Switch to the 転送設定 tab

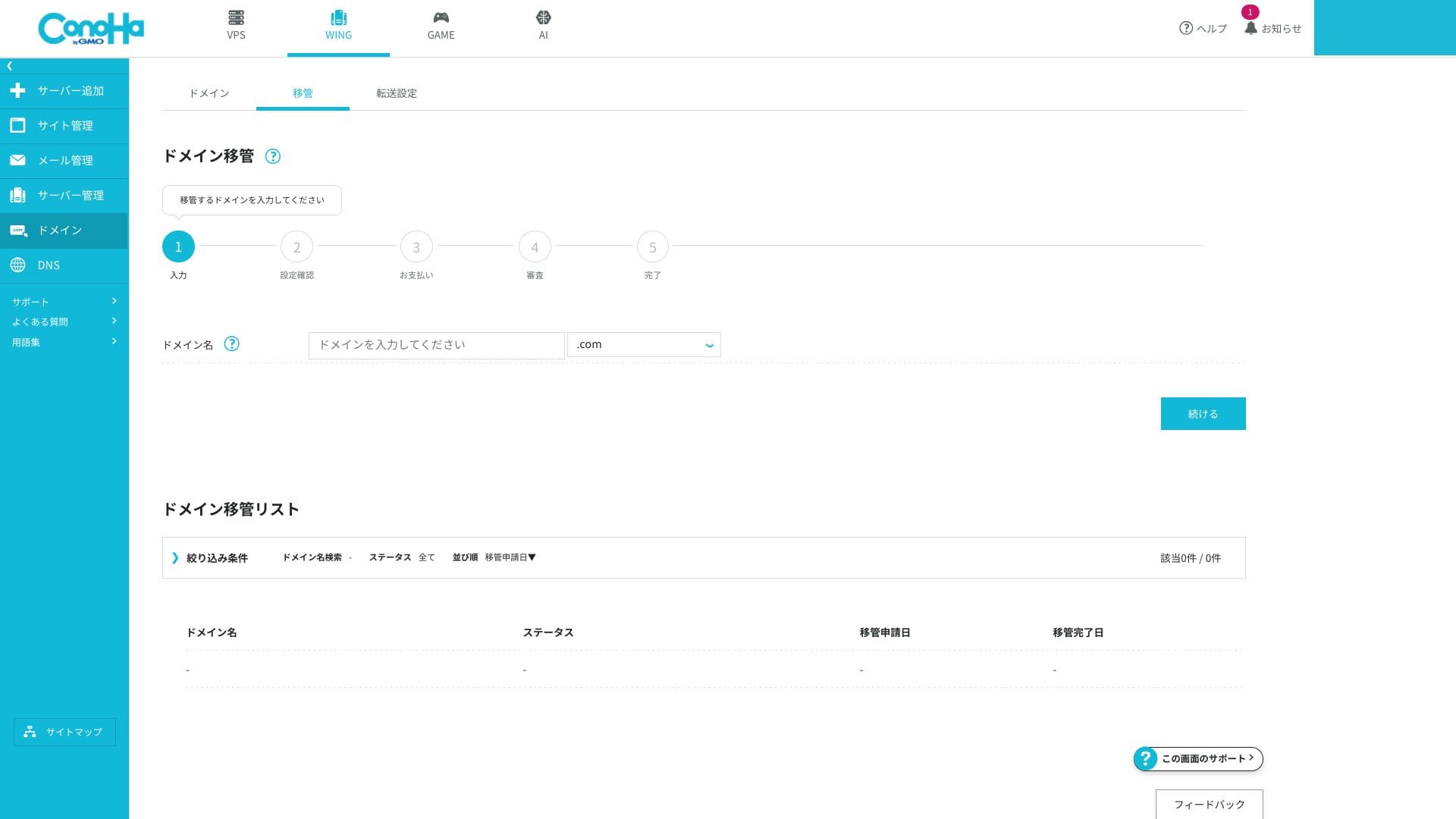[397, 93]
